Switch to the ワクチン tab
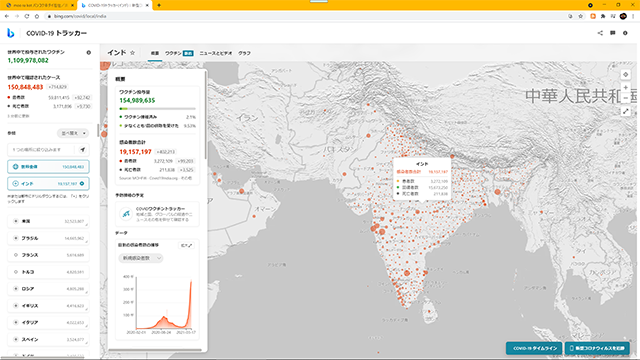The height and width of the screenshot is (360, 640). (179, 53)
